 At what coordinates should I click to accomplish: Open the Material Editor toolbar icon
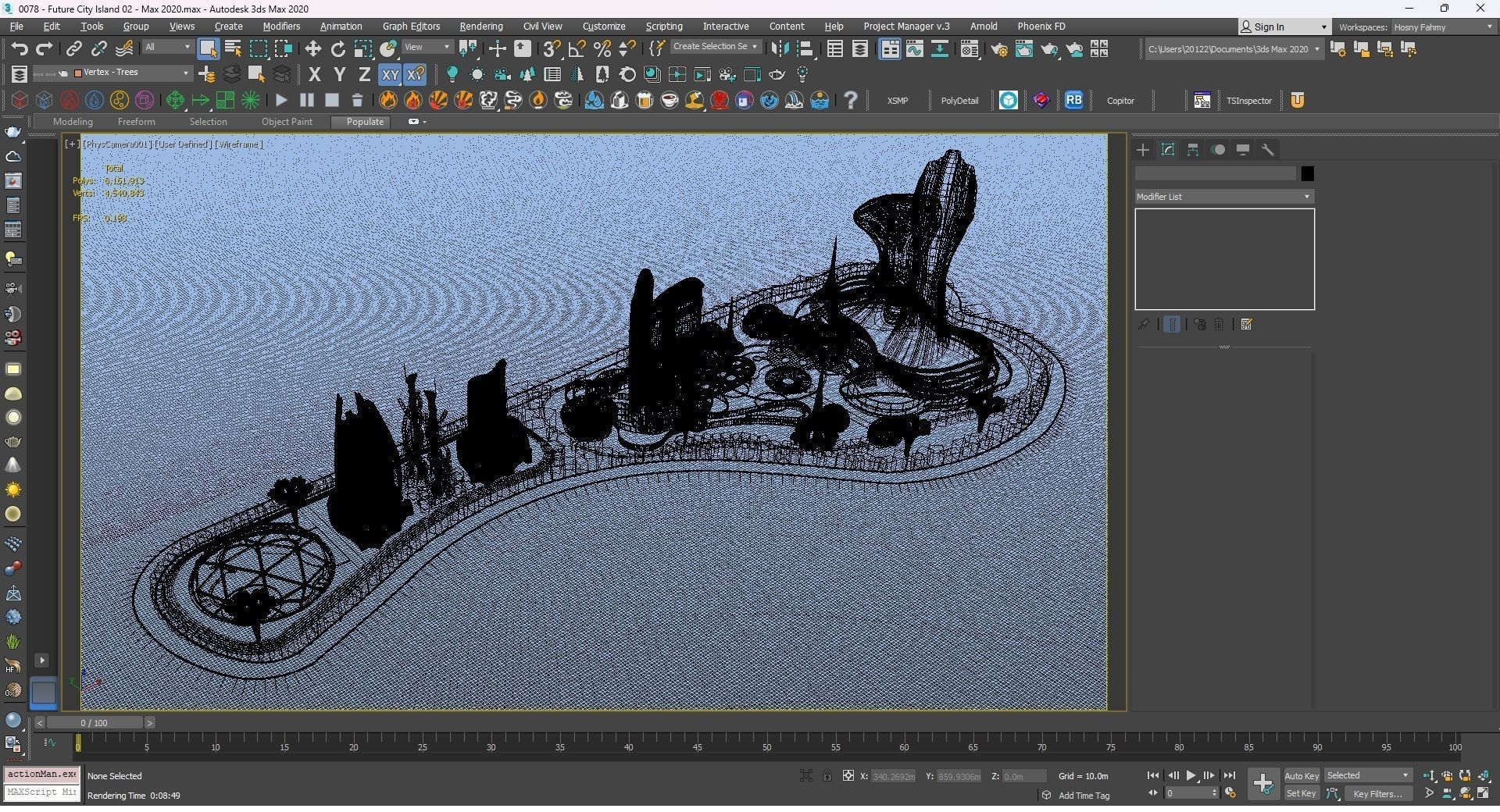(970, 50)
